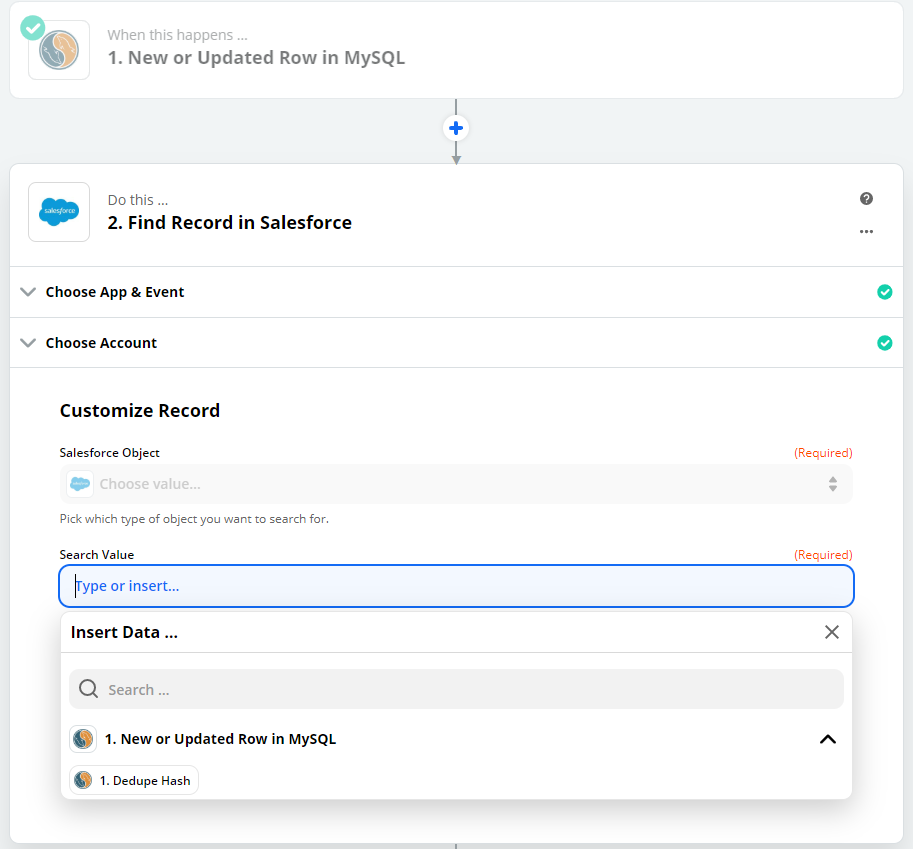Focus the Search Value input field
The width and height of the screenshot is (913, 849).
coord(456,586)
